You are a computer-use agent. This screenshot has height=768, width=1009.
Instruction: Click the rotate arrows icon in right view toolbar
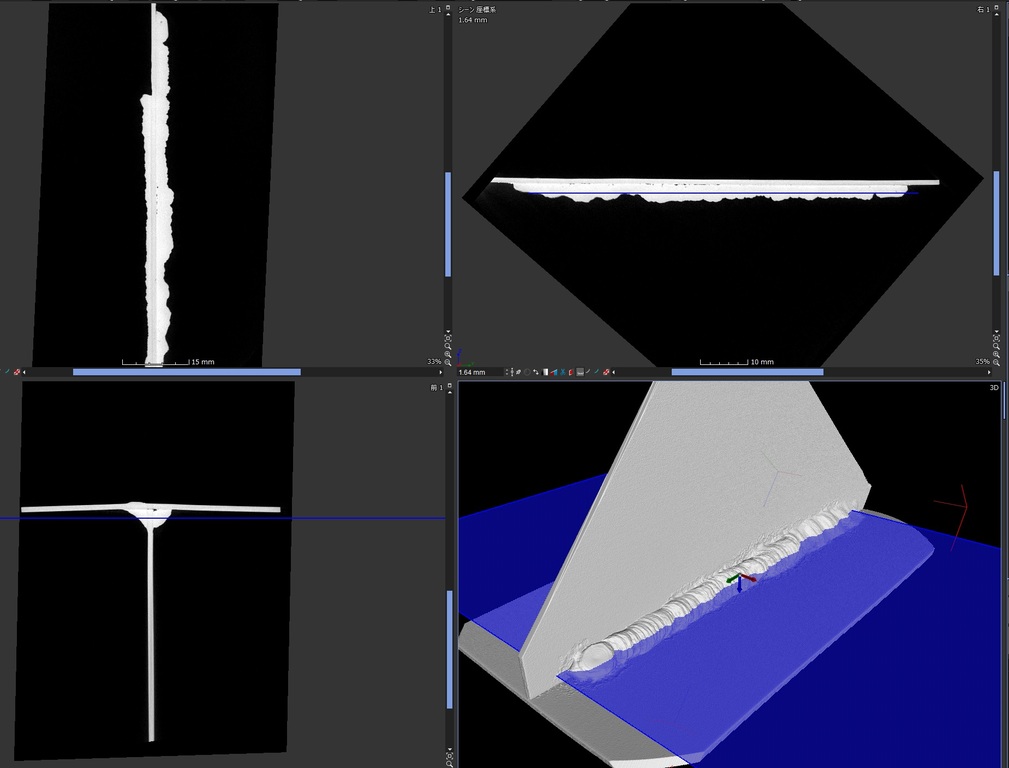(x=535, y=372)
